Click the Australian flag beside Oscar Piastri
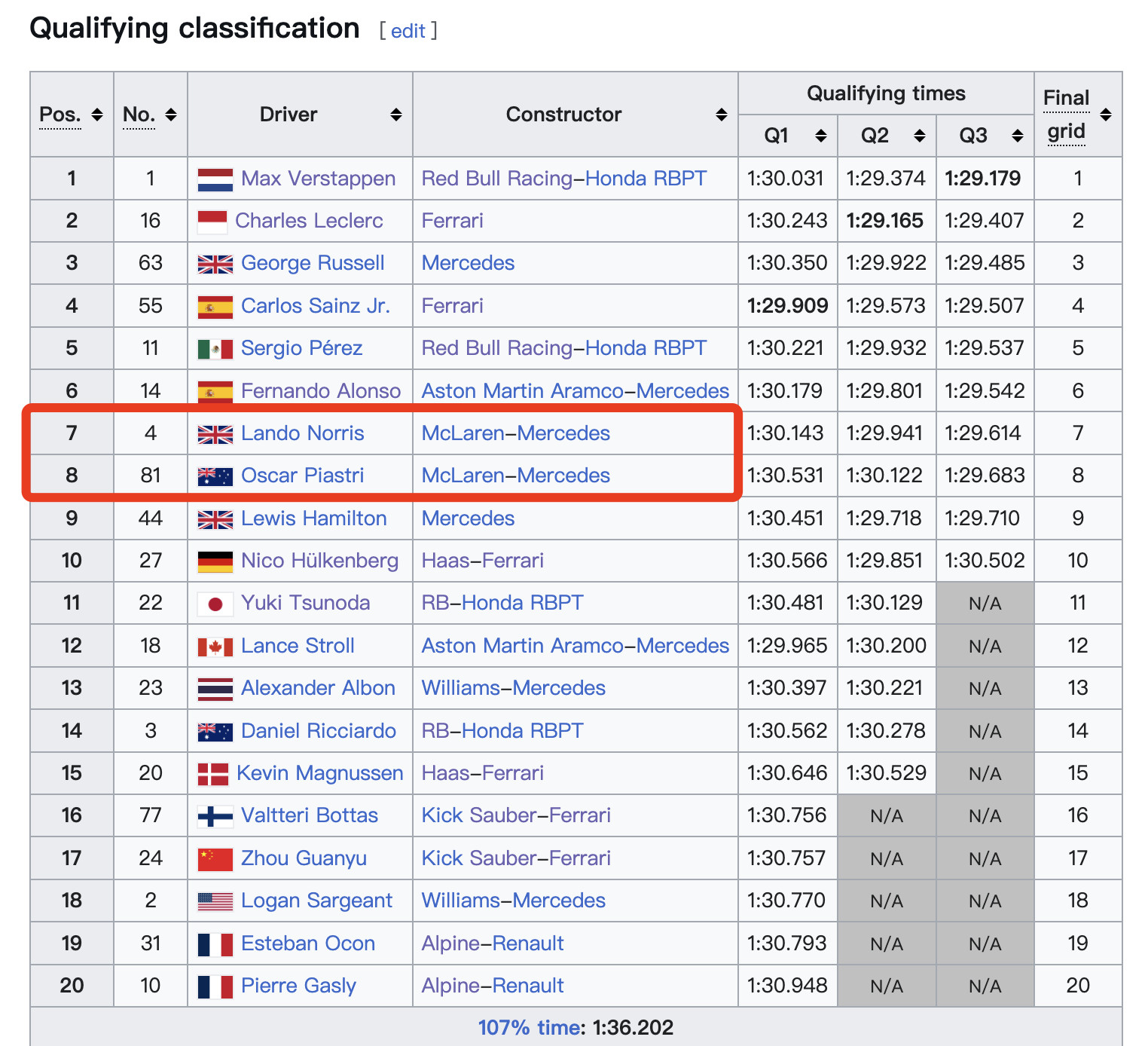This screenshot has height=1046, width=1148. click(x=215, y=476)
